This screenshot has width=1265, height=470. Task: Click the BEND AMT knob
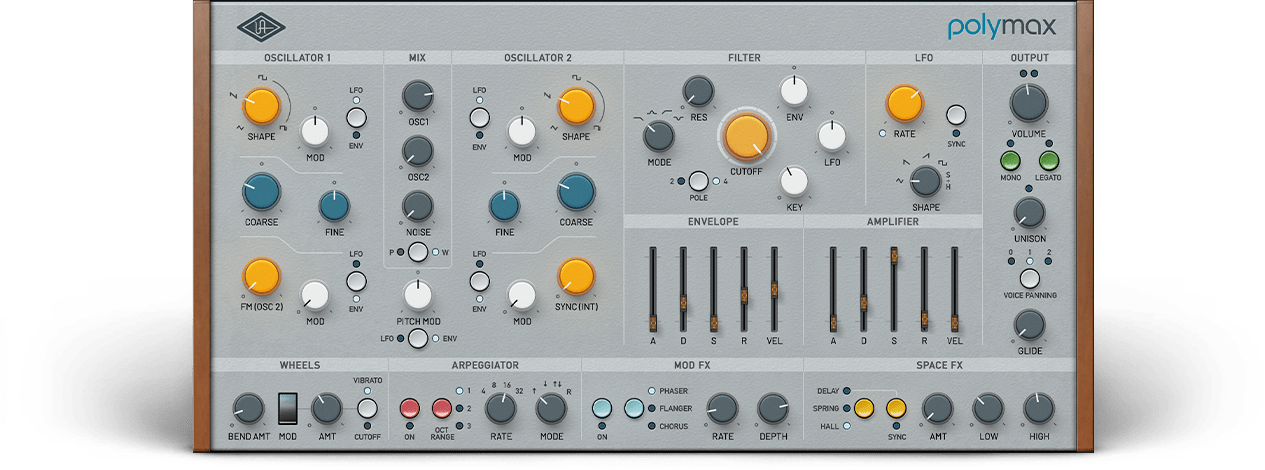click(x=246, y=408)
